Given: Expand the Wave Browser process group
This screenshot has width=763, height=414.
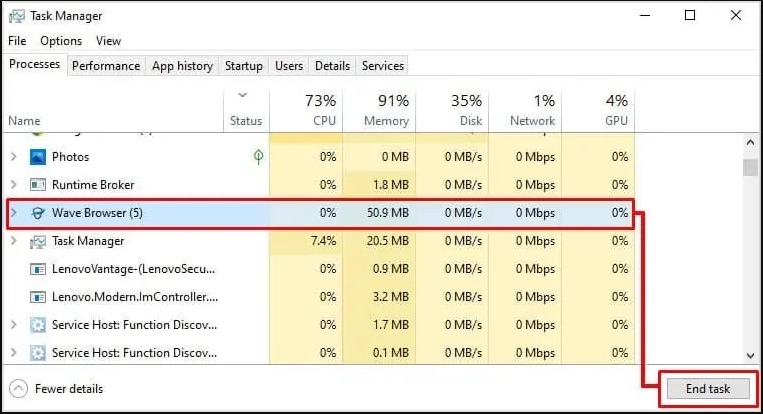Looking at the screenshot, I should pyautogui.click(x=13, y=213).
